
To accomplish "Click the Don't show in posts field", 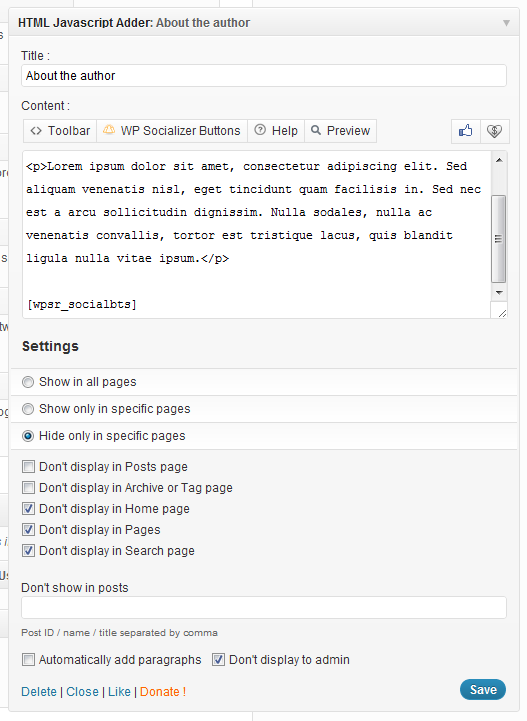I will click(x=264, y=608).
